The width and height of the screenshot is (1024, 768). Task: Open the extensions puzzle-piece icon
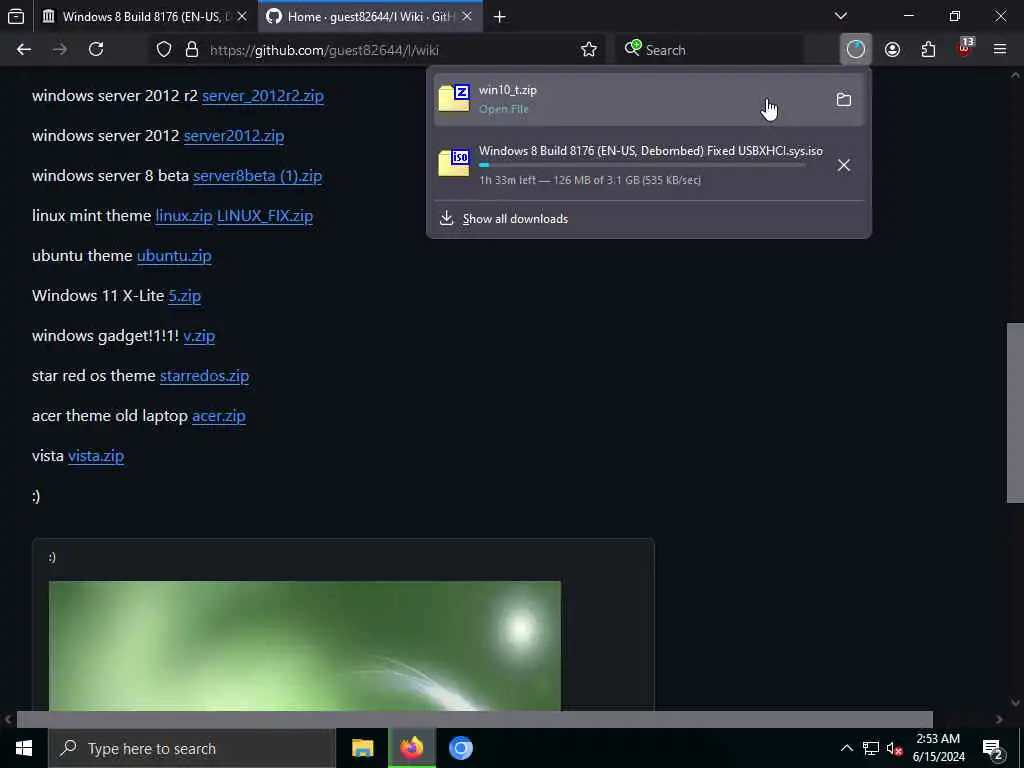(928, 50)
